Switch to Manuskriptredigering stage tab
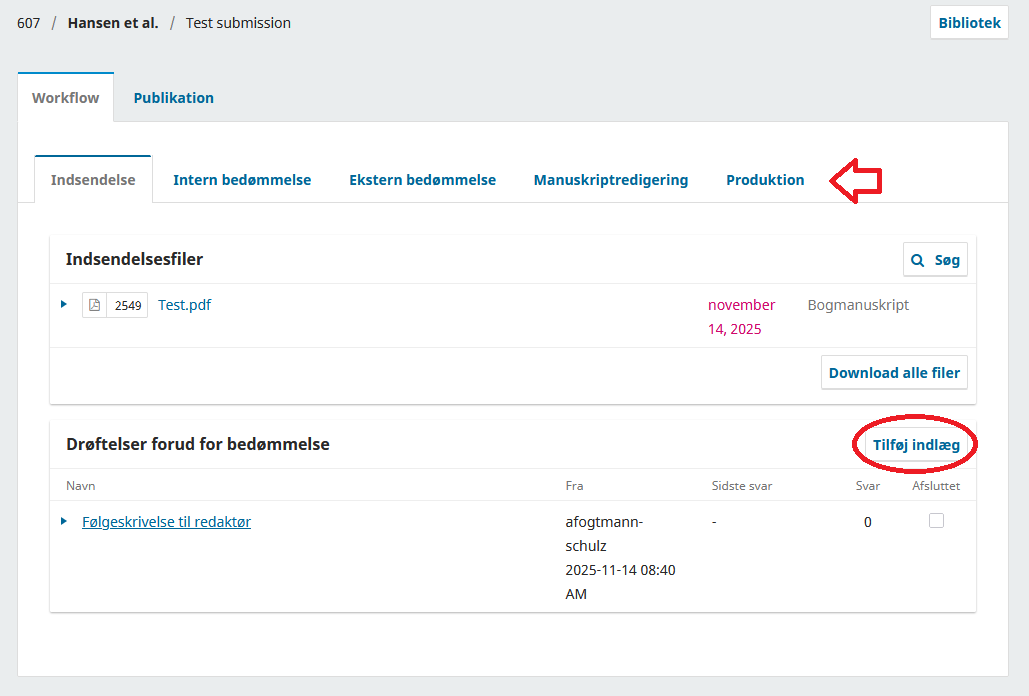Screen dimensions: 1029x696 point(611,180)
